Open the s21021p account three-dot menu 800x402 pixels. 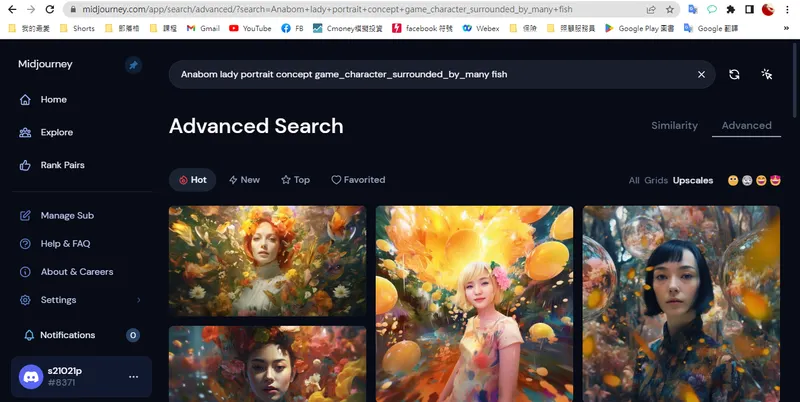133,376
